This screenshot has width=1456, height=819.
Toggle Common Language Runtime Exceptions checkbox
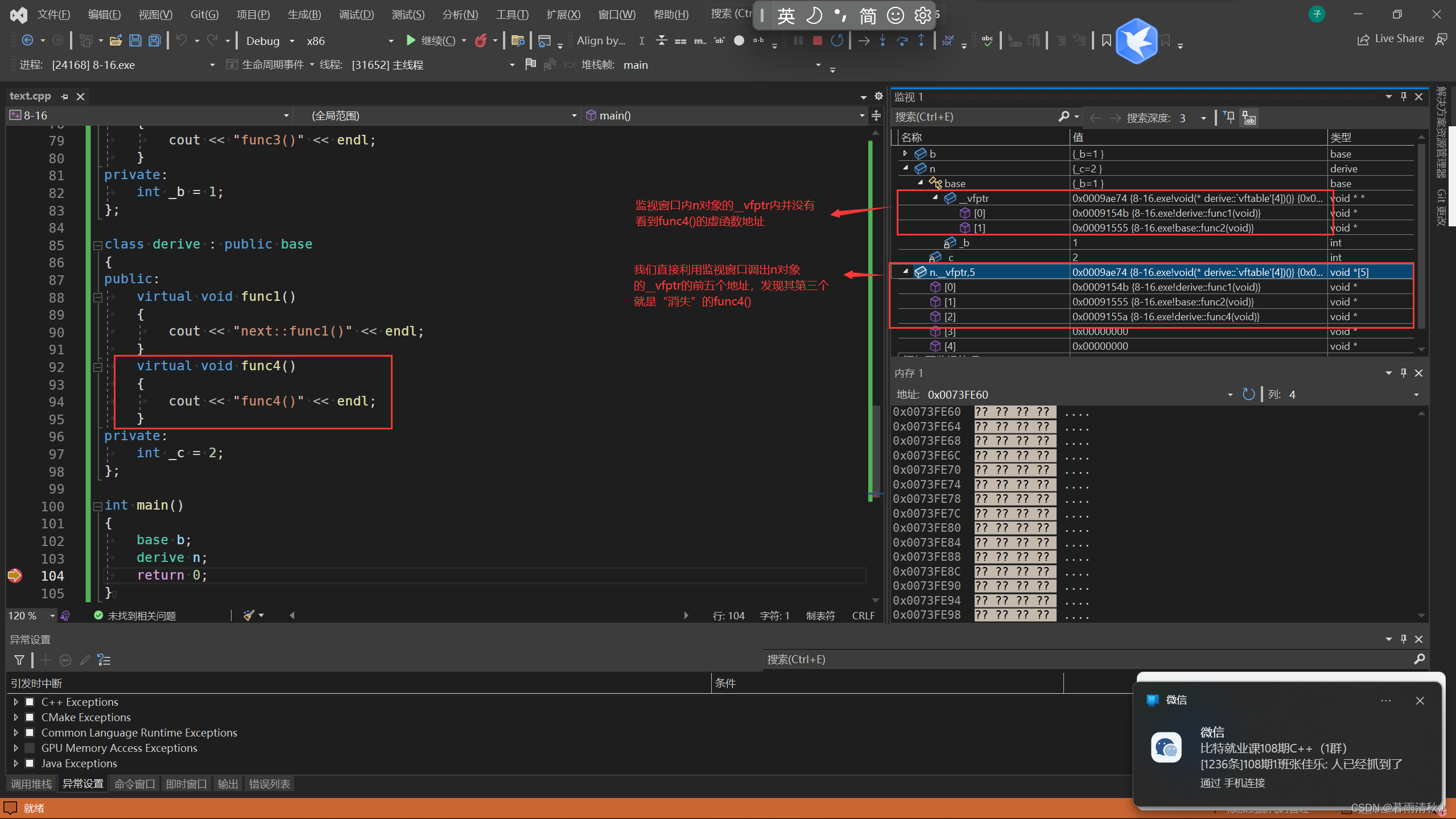pyautogui.click(x=30, y=733)
